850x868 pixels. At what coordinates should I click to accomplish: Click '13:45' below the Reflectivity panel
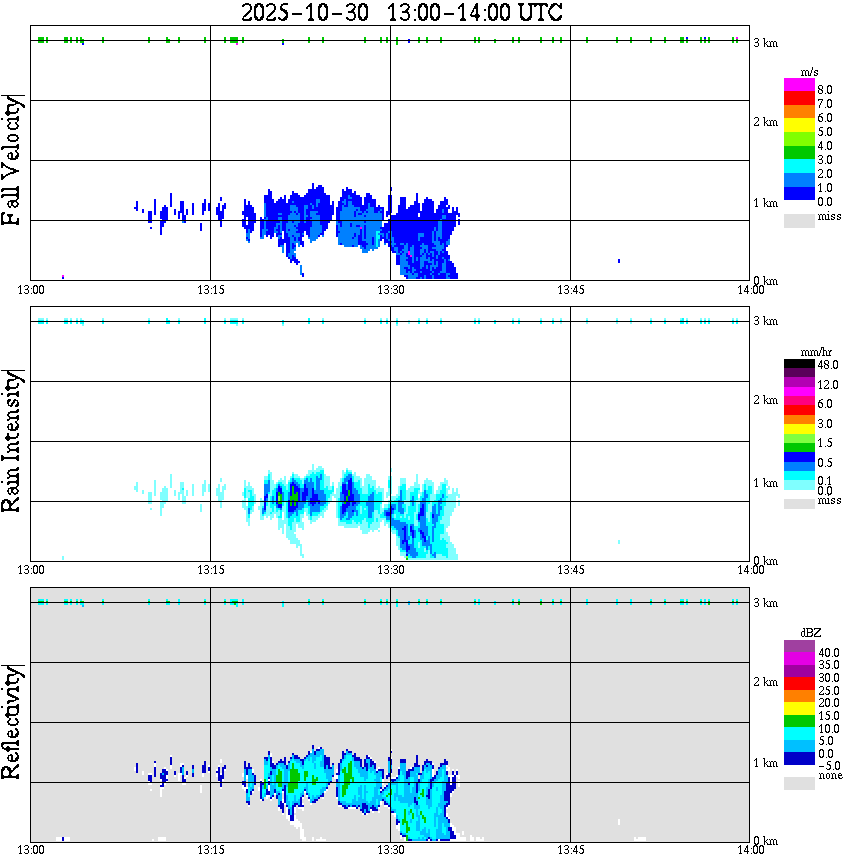[x=571, y=850]
